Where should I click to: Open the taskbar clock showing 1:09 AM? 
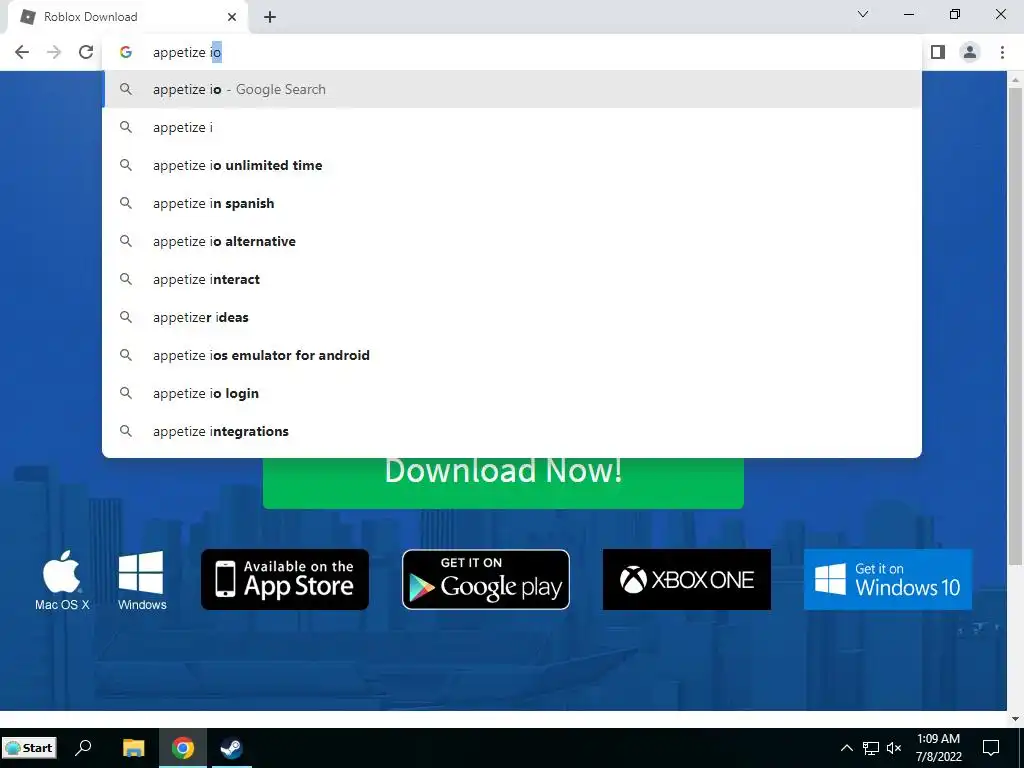(938, 748)
